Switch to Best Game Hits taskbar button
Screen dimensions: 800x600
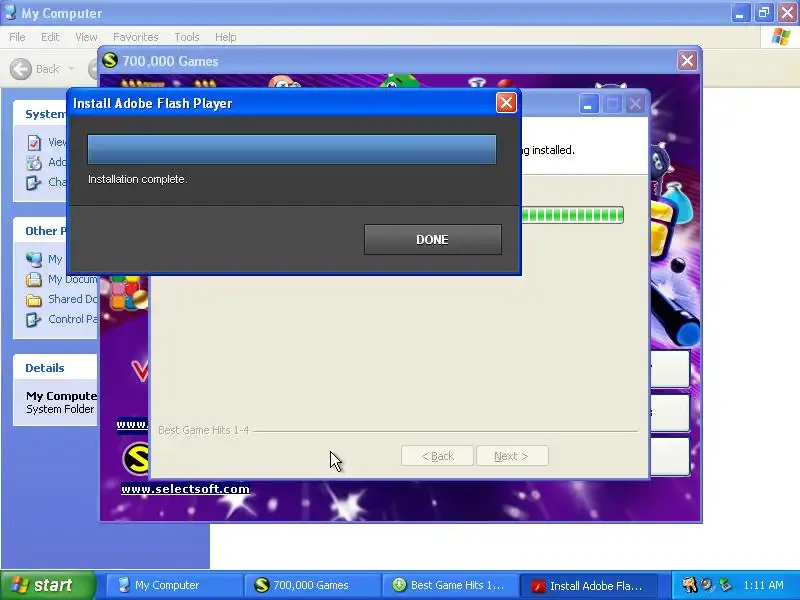pyautogui.click(x=449, y=585)
